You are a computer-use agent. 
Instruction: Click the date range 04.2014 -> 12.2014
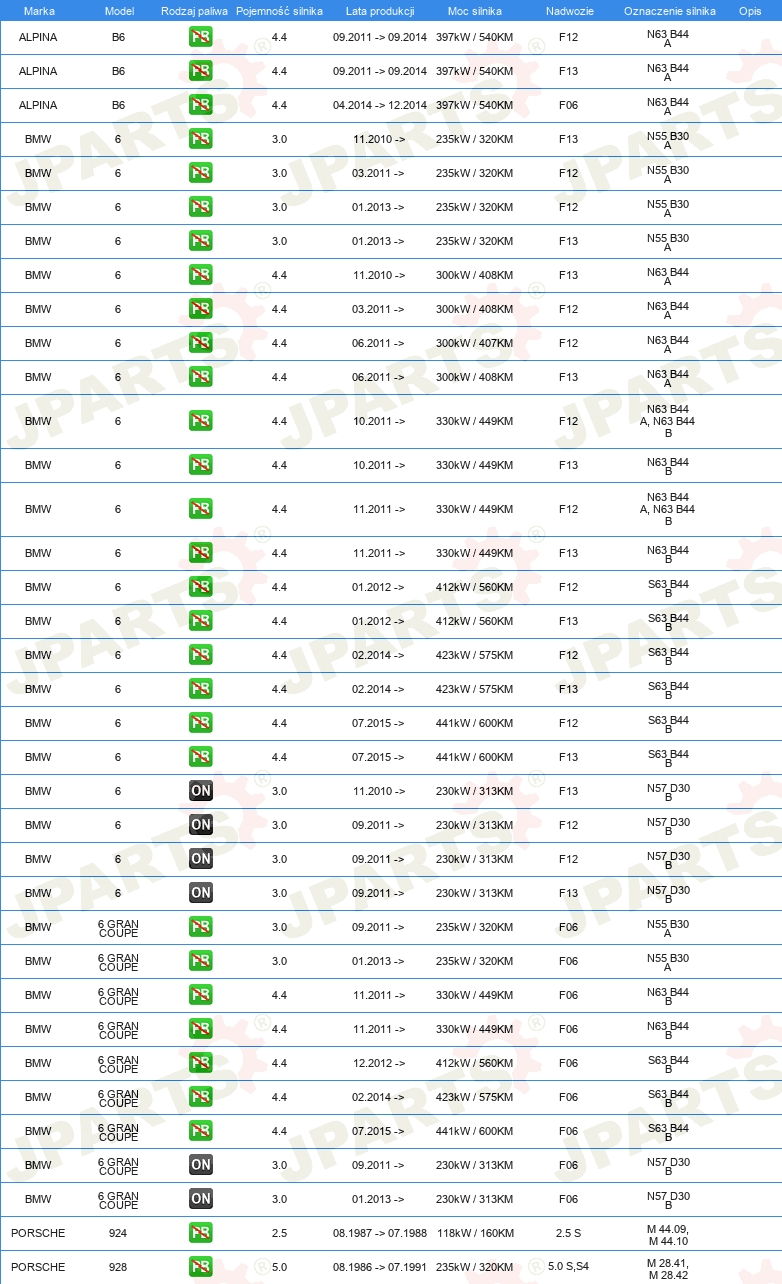[x=380, y=106]
